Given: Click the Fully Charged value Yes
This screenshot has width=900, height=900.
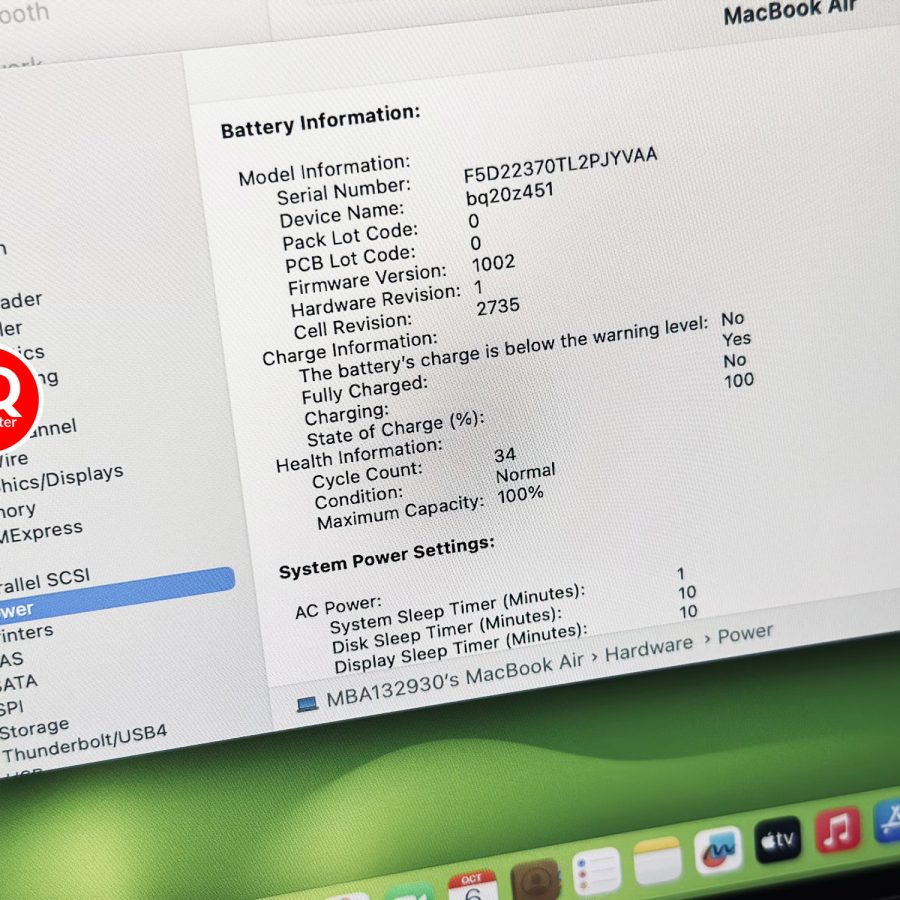Looking at the screenshot, I should tap(736, 340).
